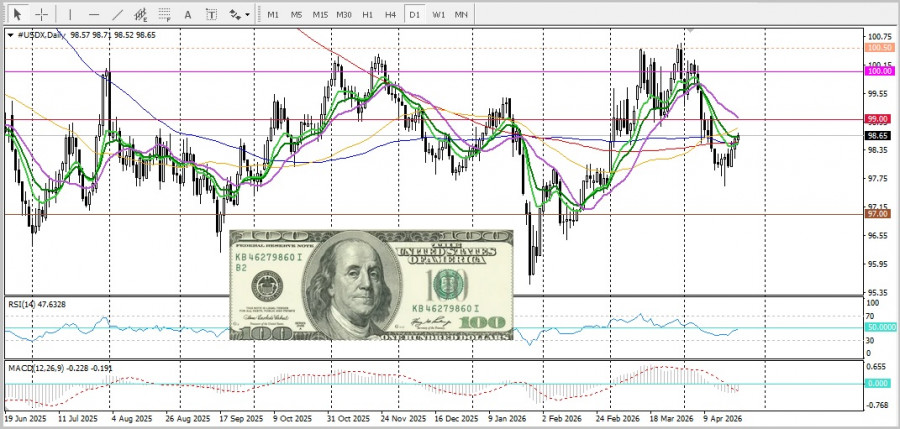
Task: Click the current price 98.65 label
Action: click(x=878, y=136)
